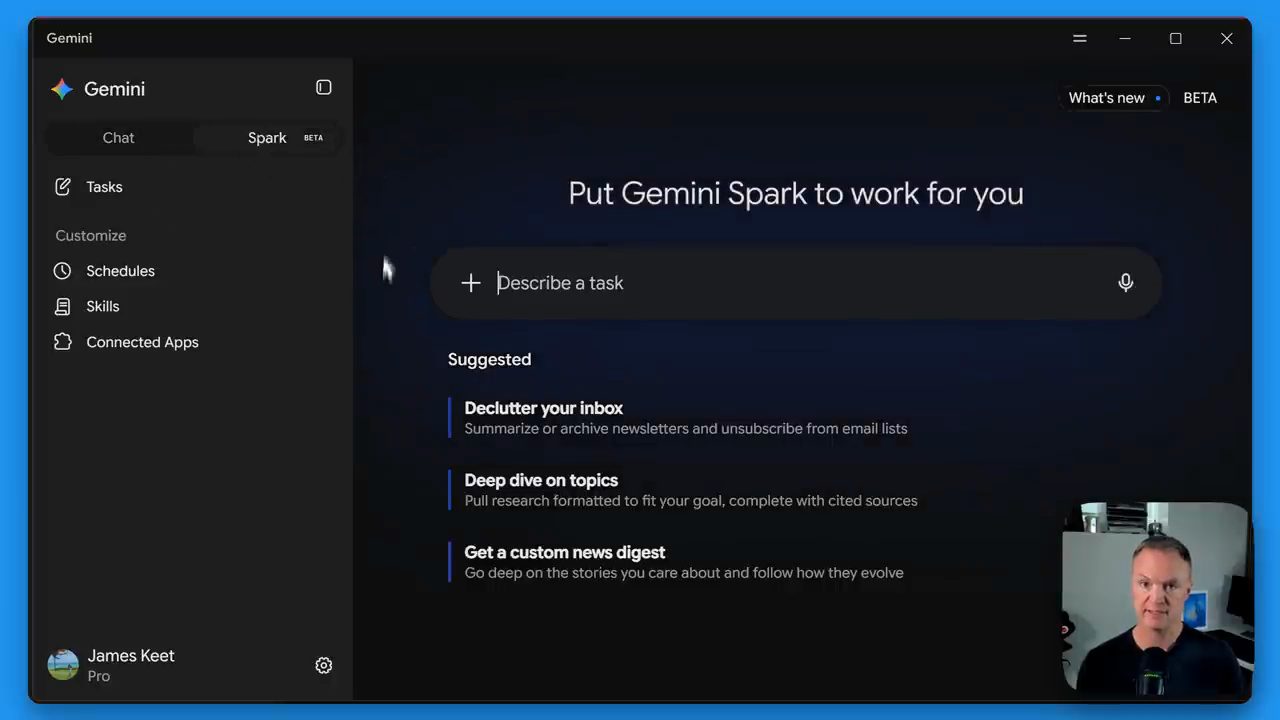Click the Gemini sparkle logo
The height and width of the screenshot is (720, 1280).
coord(62,89)
